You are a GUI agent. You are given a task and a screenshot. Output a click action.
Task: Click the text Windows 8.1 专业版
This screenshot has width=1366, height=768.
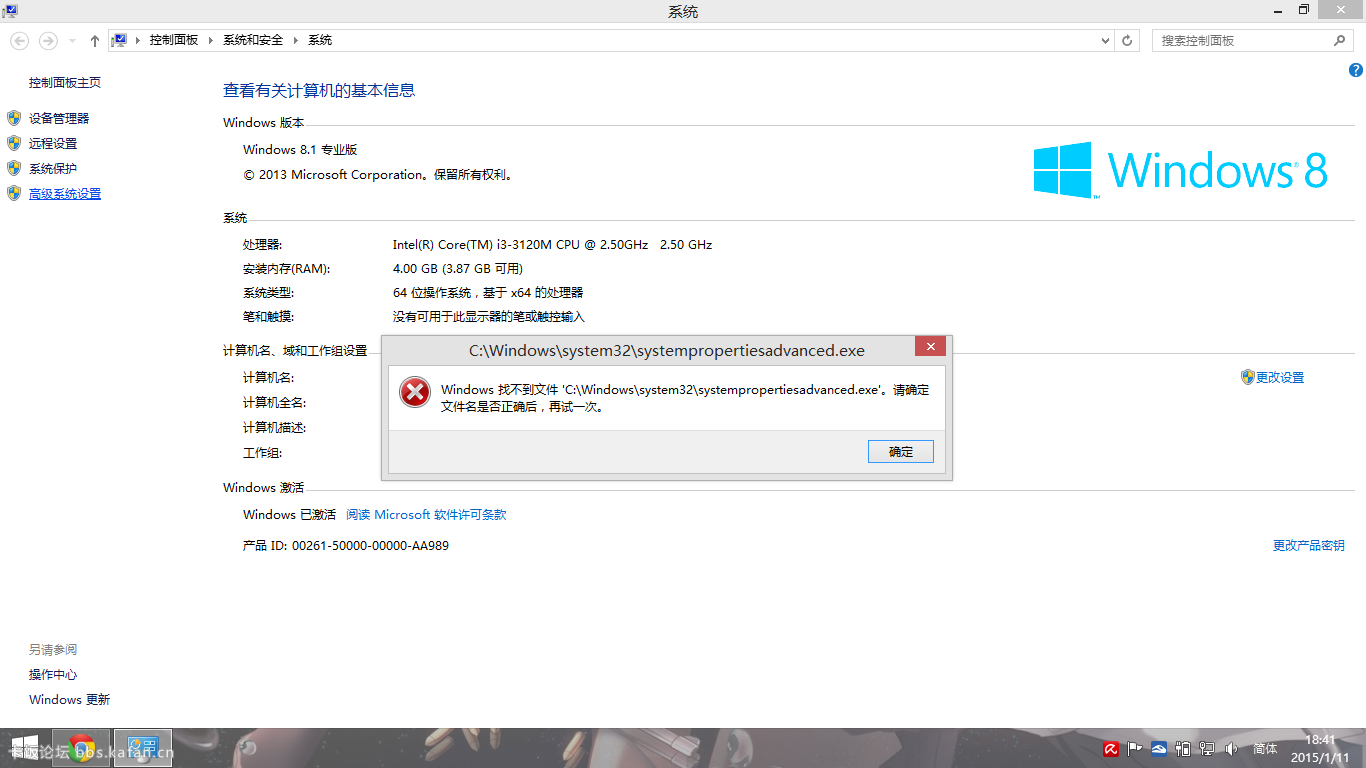(300, 149)
